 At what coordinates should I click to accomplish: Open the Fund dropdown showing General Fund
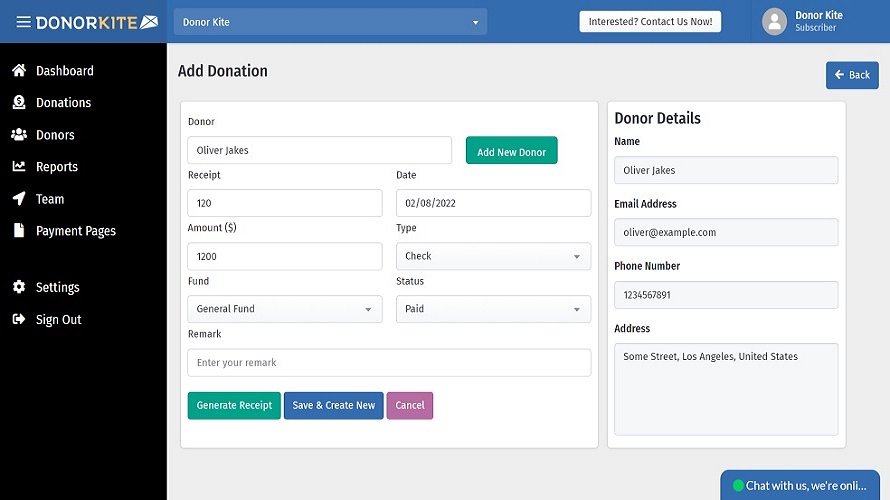[x=284, y=310]
